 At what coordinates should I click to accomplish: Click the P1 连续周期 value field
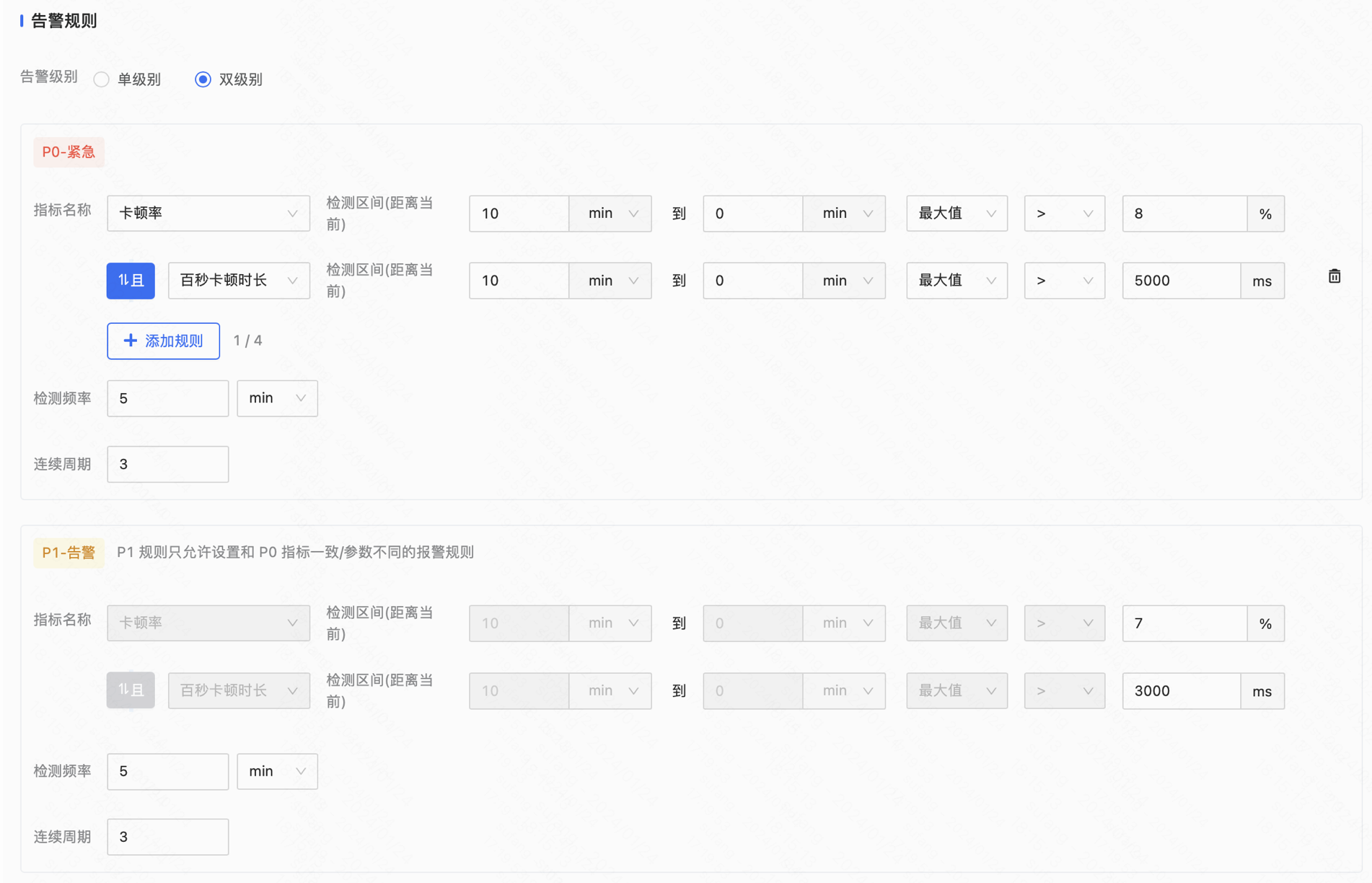168,837
